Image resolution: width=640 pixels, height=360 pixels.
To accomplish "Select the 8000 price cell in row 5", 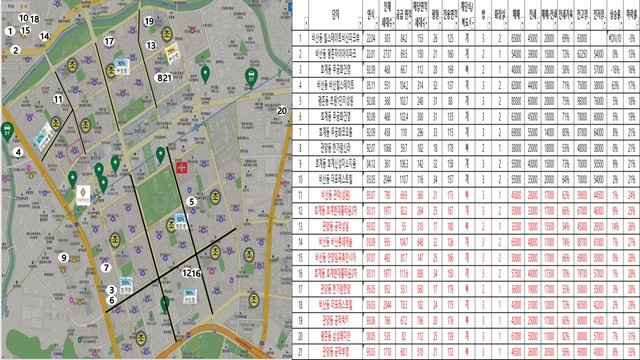I will tap(516, 101).
